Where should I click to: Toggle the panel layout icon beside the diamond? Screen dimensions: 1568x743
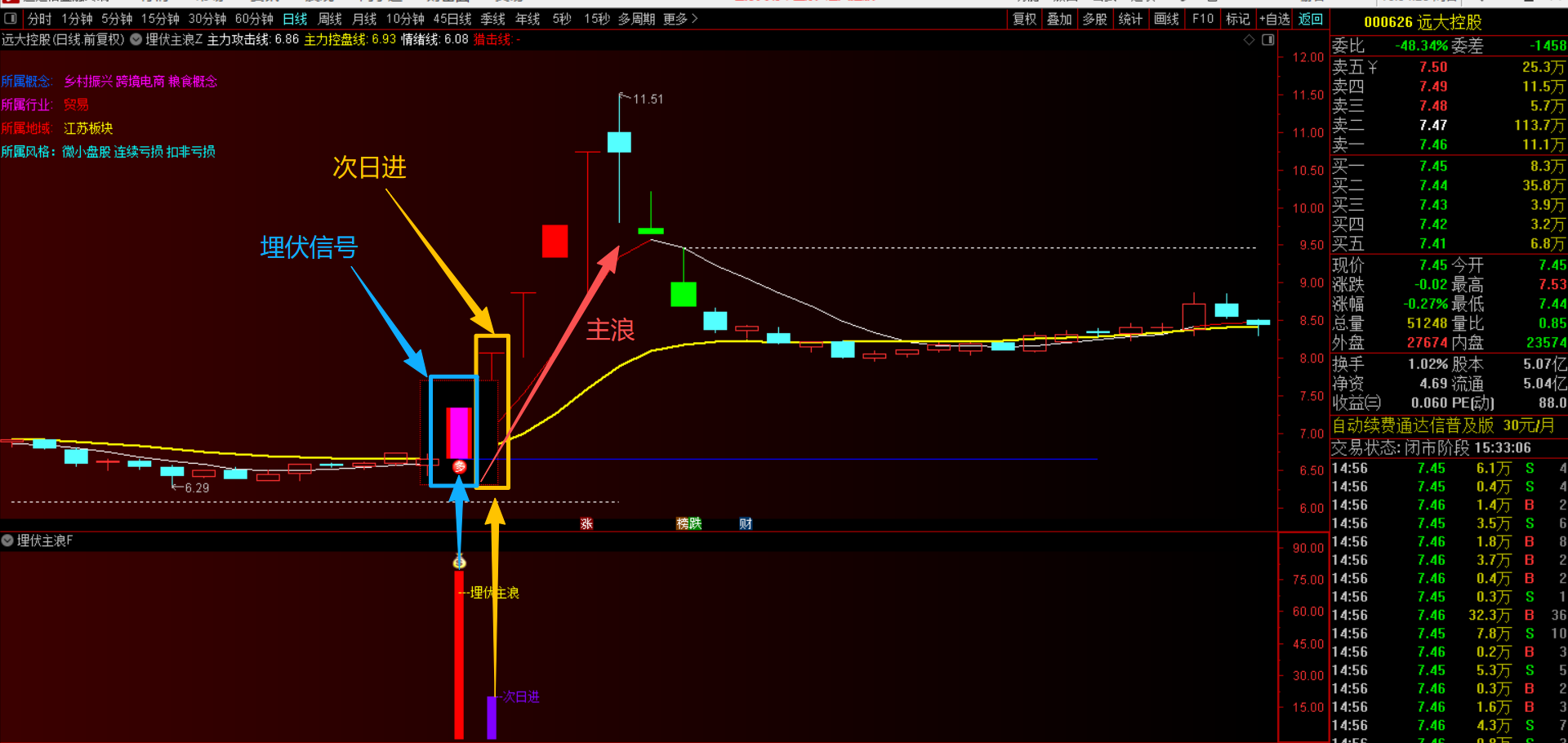click(1268, 39)
